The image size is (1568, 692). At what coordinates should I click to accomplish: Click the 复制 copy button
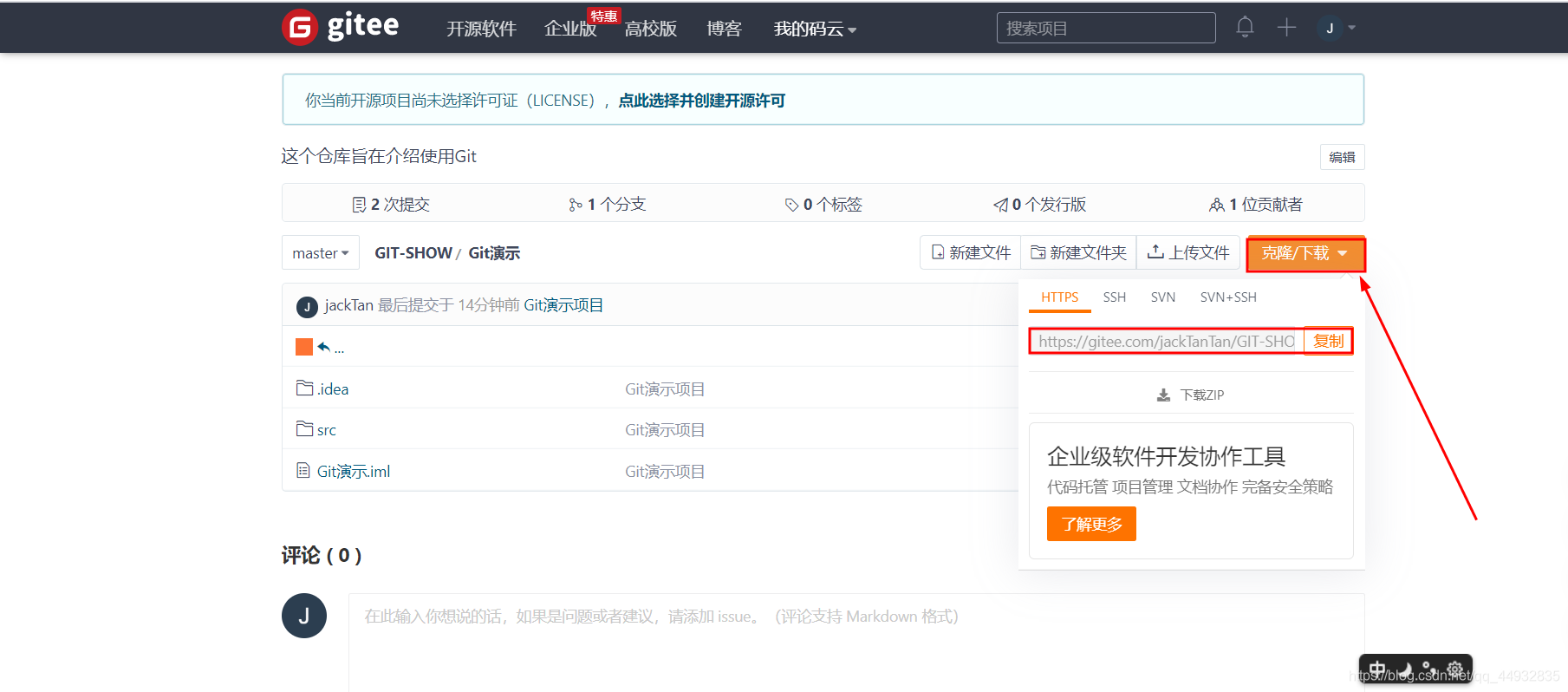click(x=1328, y=342)
